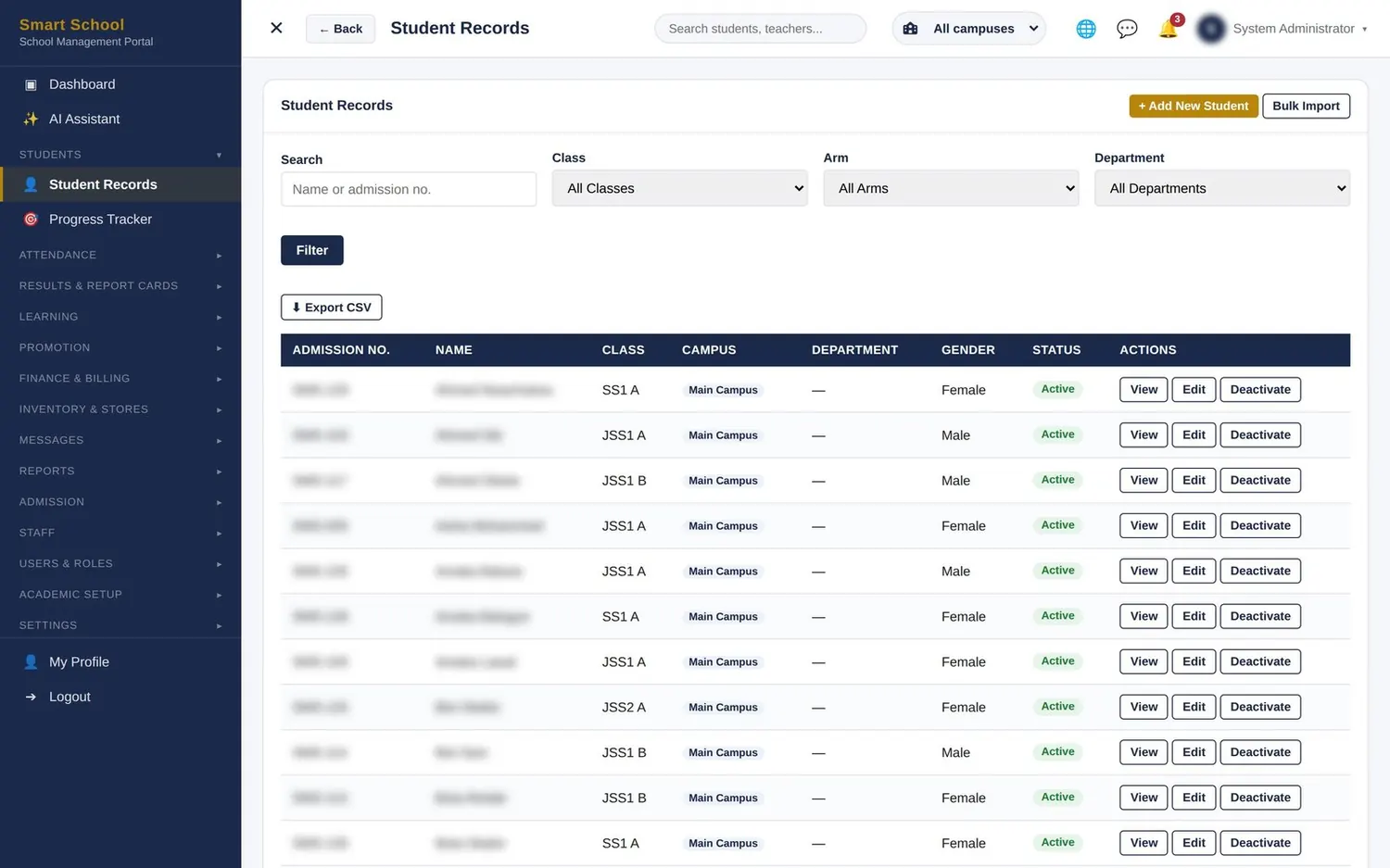
Task: Deactivate the JSS1 B female student
Action: (1260, 798)
